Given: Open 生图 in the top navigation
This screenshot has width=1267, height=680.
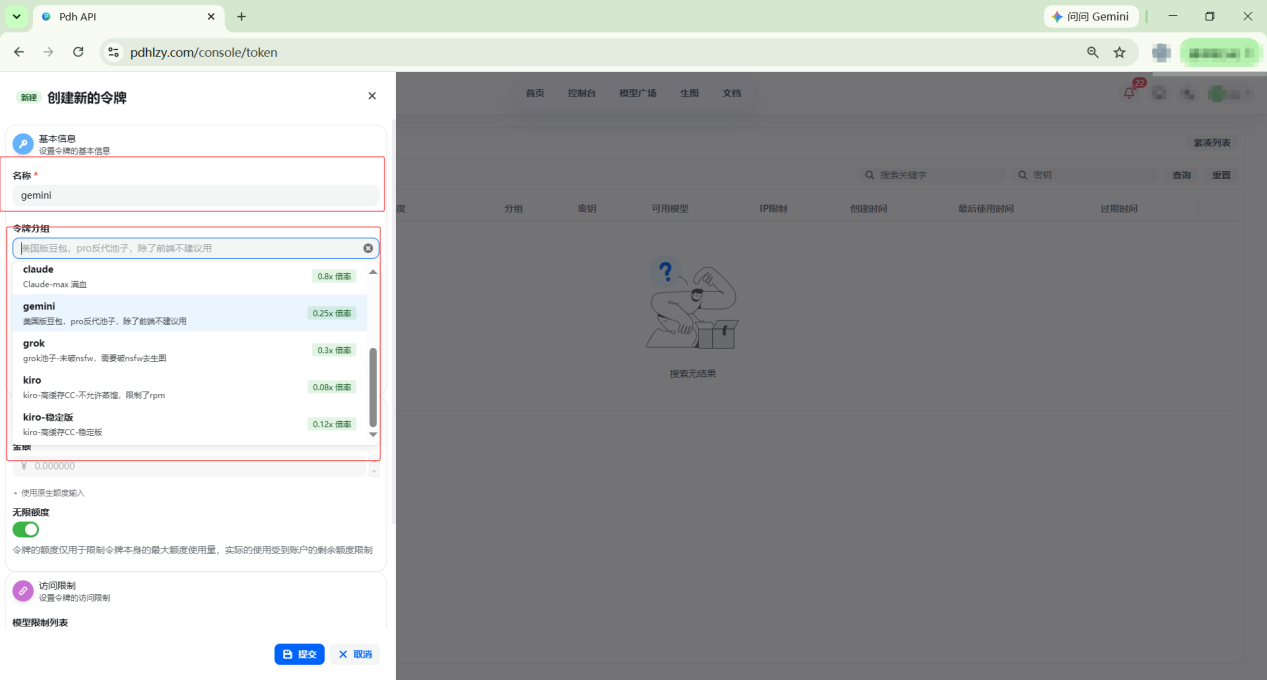Looking at the screenshot, I should click(690, 93).
